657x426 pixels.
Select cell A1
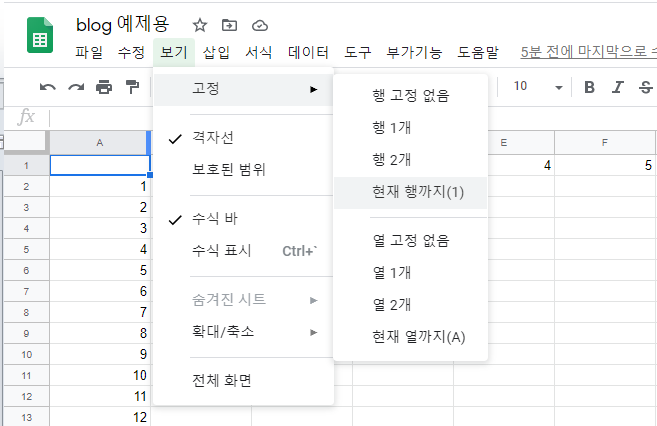(100, 165)
